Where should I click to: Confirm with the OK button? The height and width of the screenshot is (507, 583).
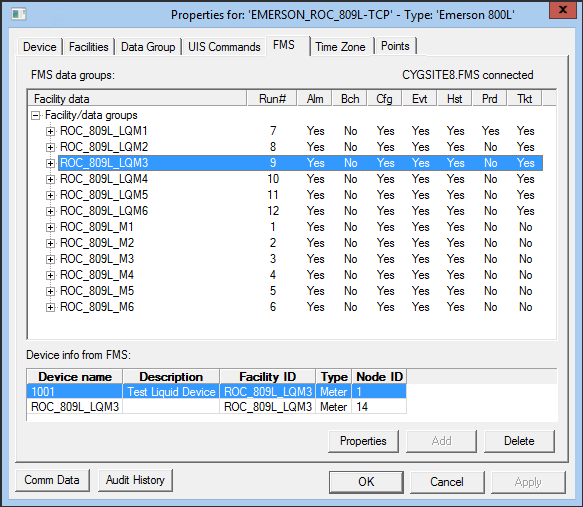click(366, 482)
